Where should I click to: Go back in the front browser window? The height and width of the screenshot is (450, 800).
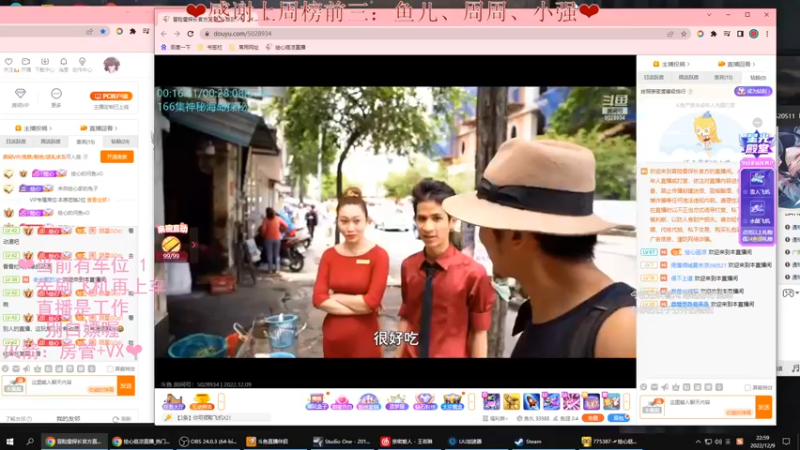[164, 34]
